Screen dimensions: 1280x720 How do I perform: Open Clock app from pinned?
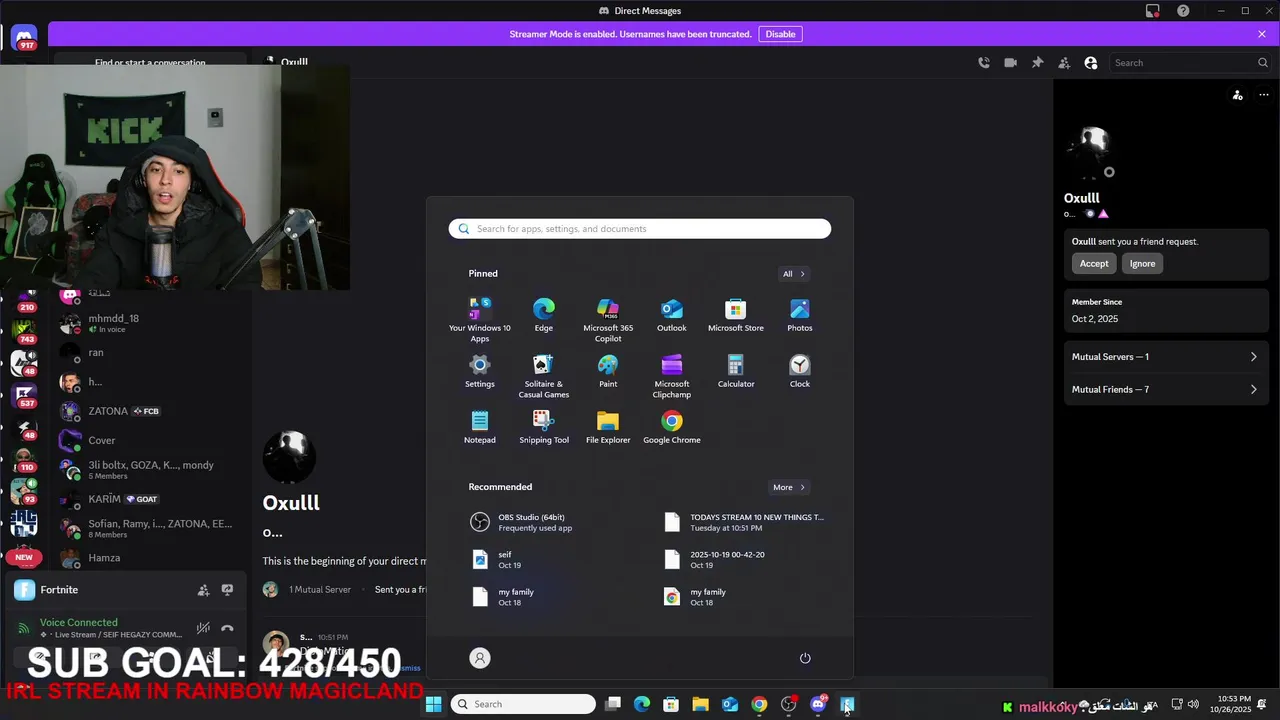pos(800,371)
